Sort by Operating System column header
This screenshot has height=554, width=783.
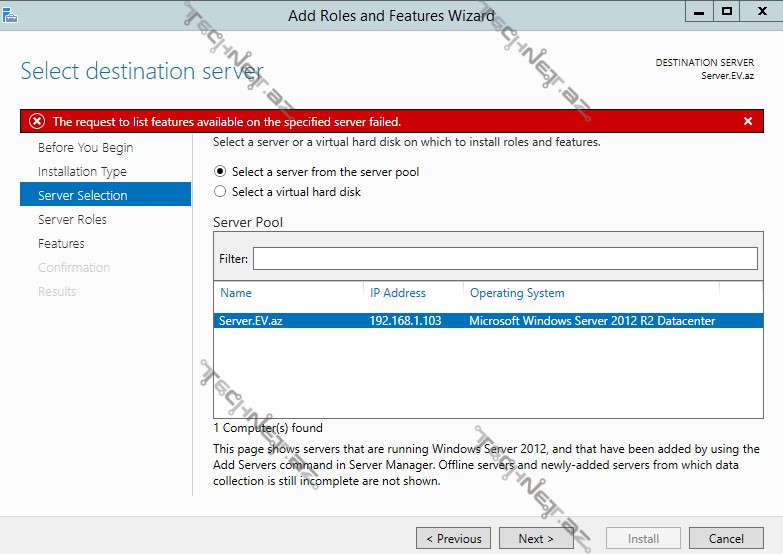pyautogui.click(x=517, y=293)
